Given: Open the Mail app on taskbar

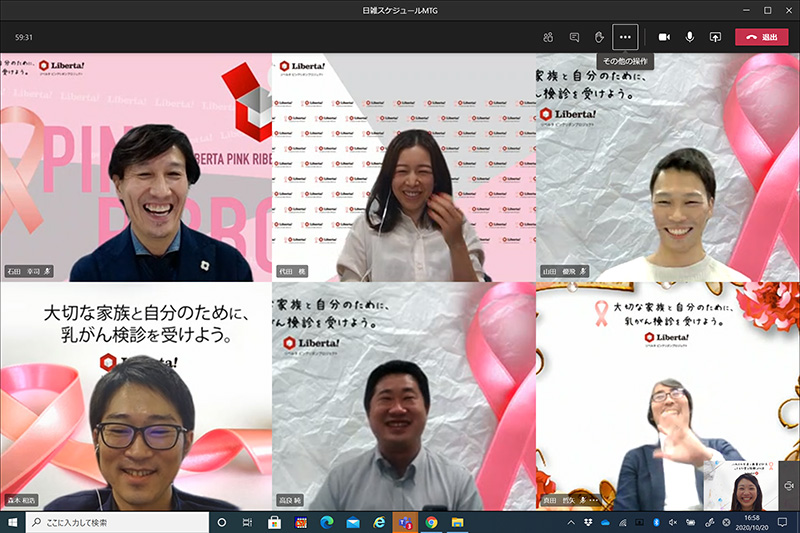Looking at the screenshot, I should pos(353,522).
